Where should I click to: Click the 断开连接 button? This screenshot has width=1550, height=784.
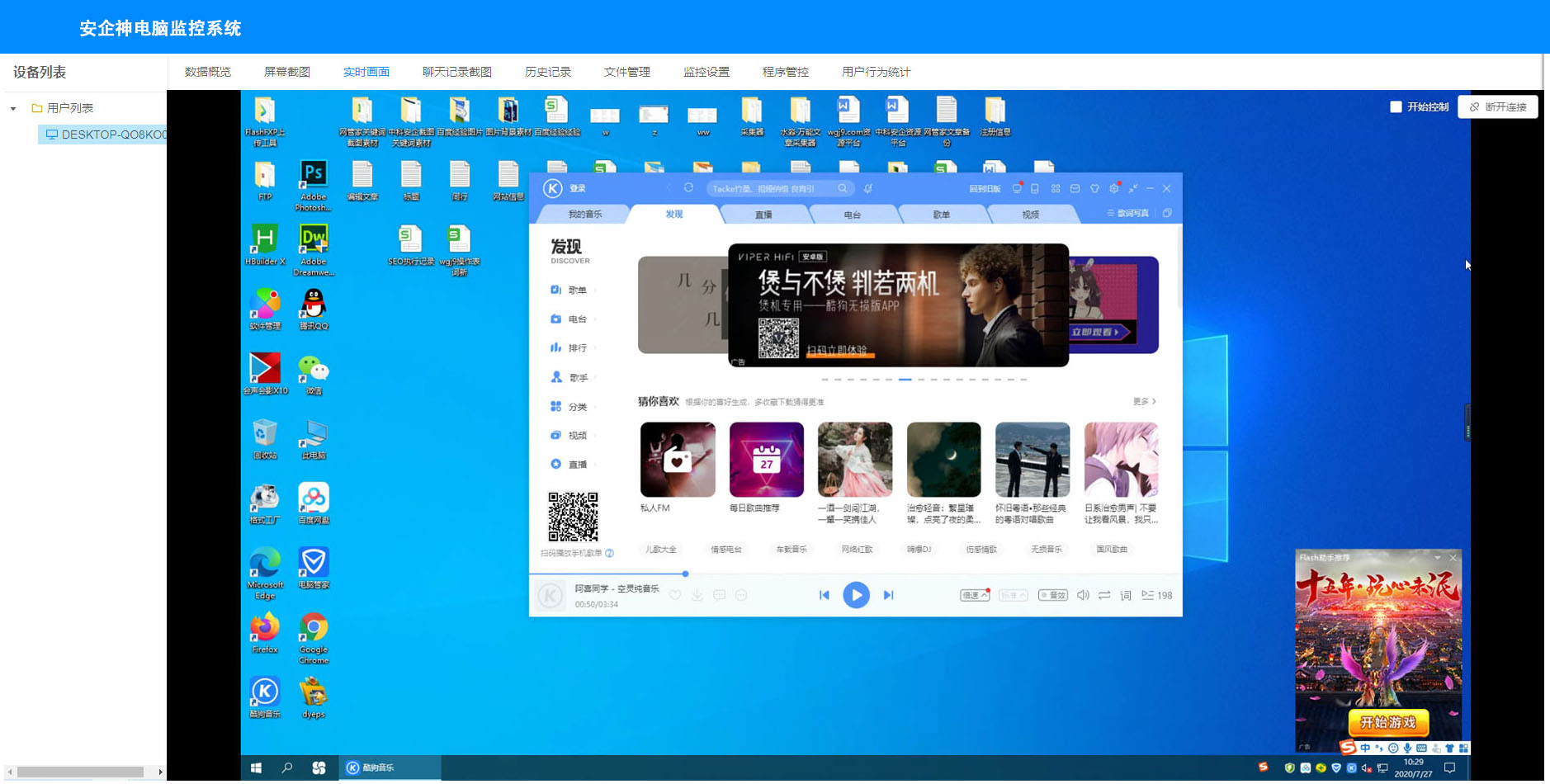pos(1498,107)
